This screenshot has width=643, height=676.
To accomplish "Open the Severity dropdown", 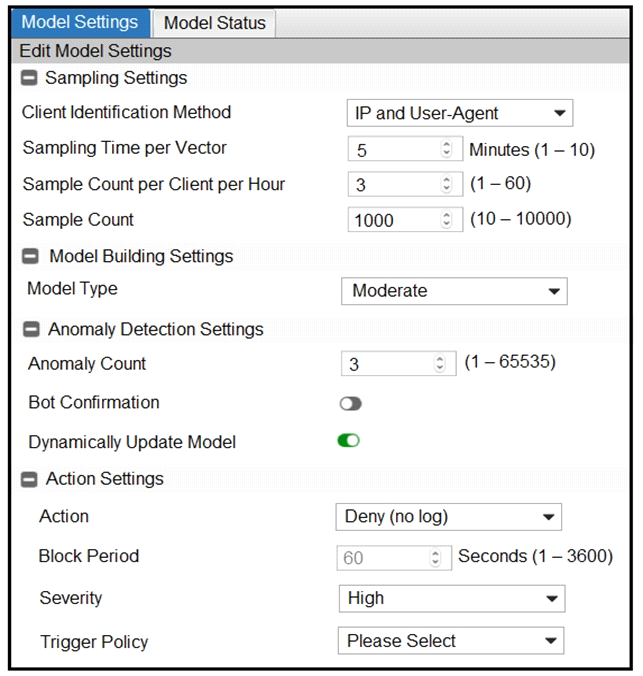I will pyautogui.click(x=451, y=598).
